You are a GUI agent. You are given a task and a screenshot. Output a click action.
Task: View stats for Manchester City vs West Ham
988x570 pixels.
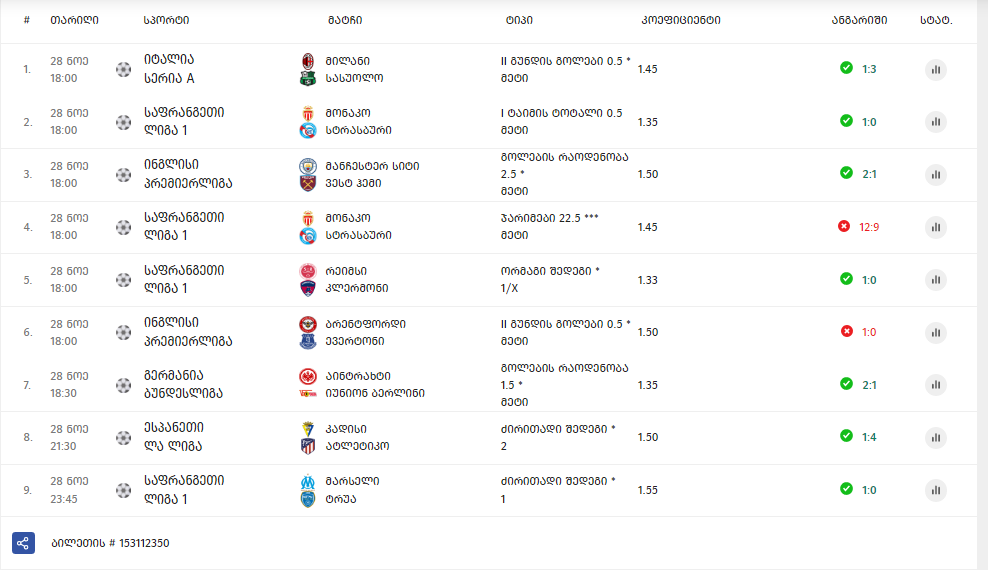936,174
